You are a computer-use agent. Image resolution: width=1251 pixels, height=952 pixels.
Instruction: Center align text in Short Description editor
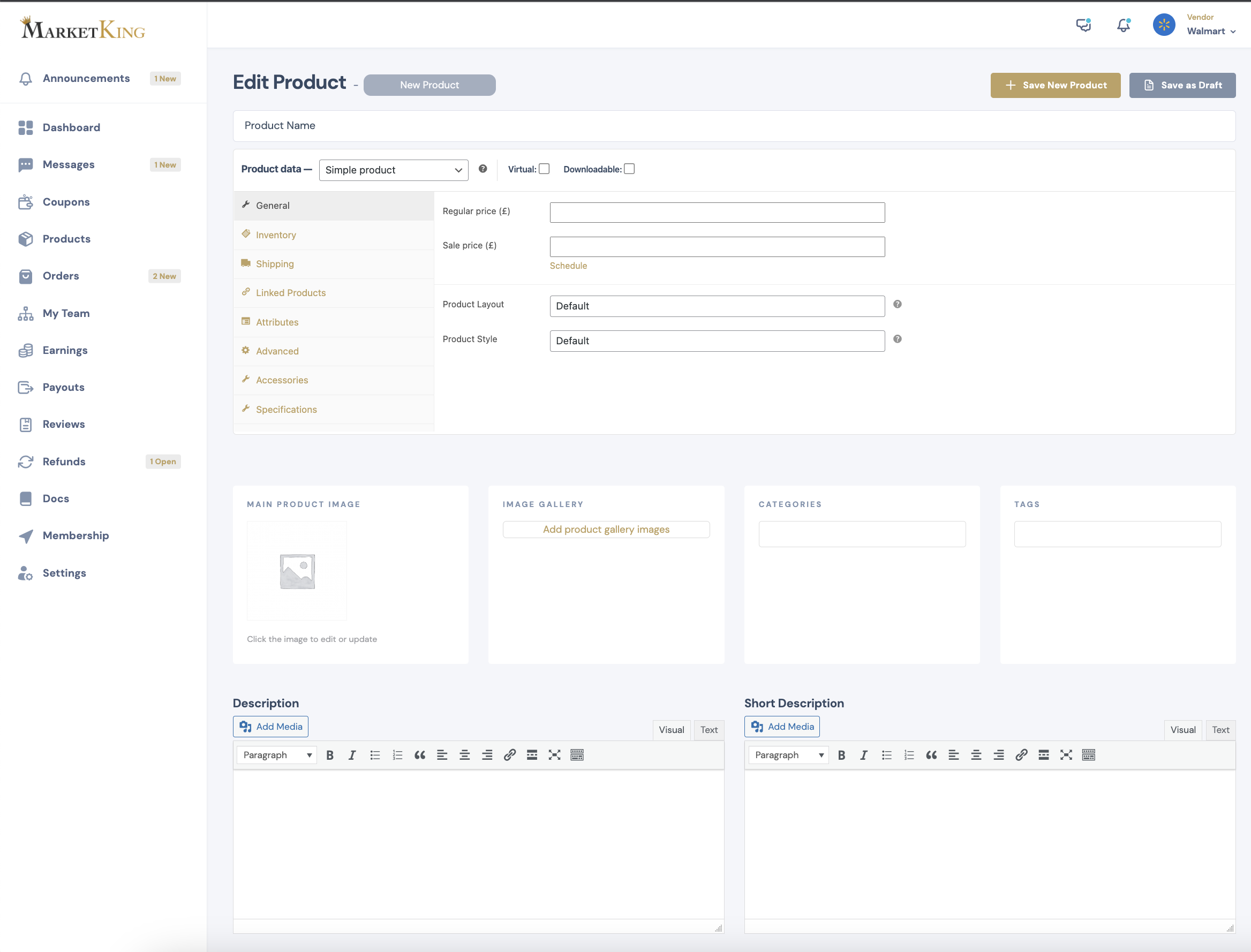coord(976,755)
